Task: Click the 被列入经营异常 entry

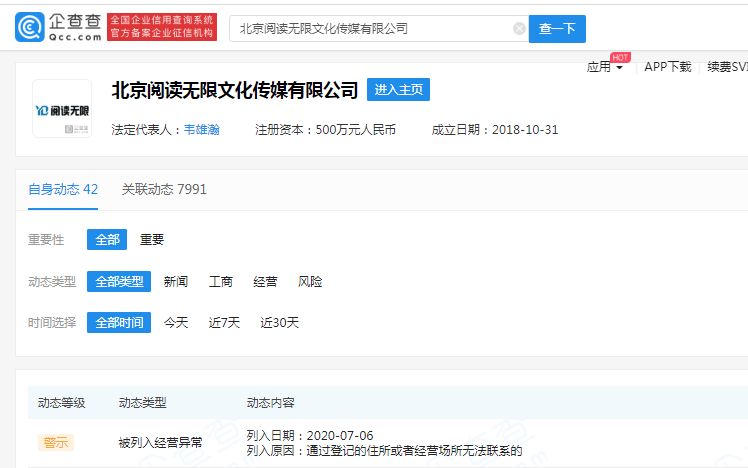Action: tap(160, 443)
